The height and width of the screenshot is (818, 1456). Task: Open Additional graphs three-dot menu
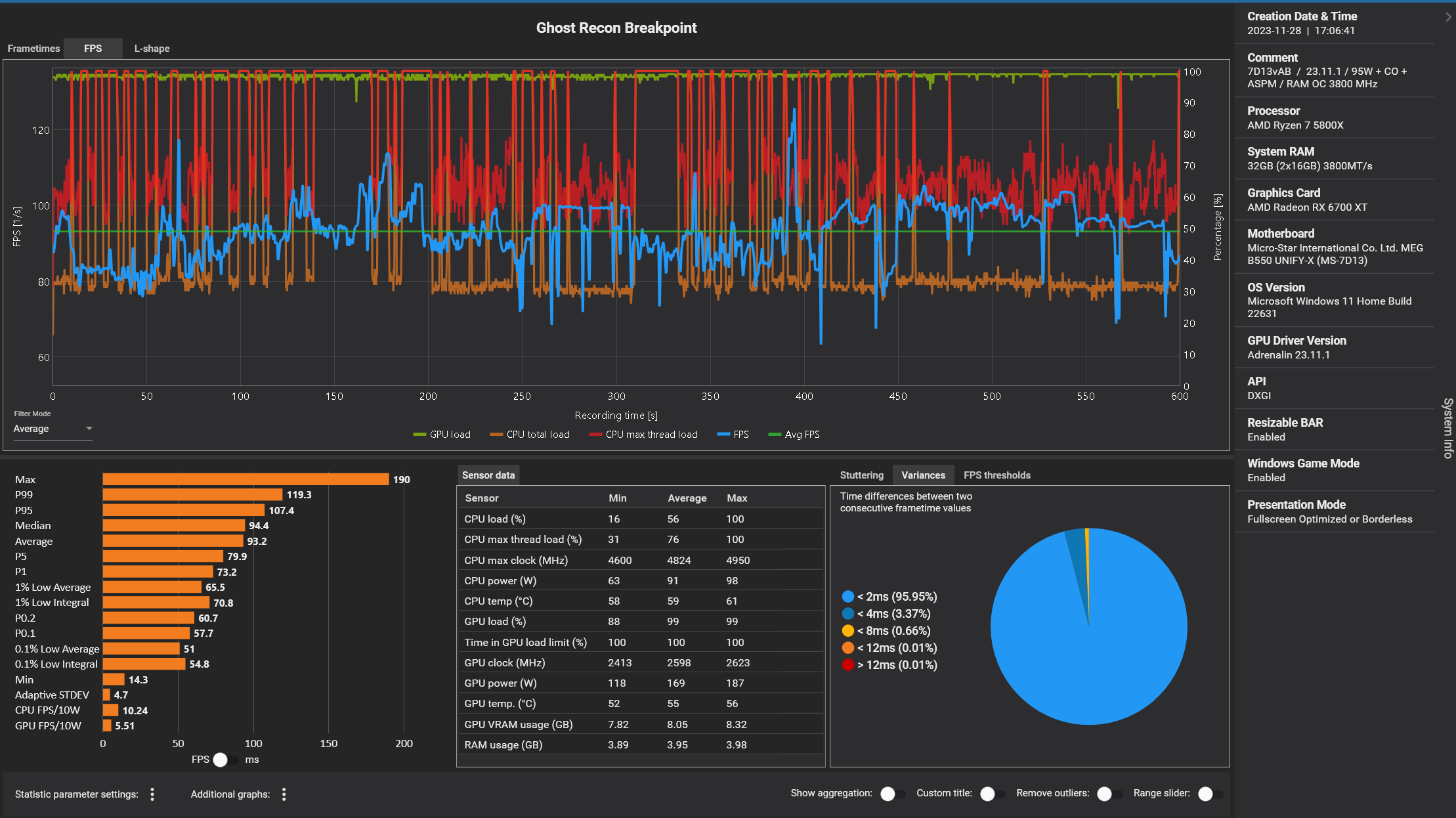coord(284,794)
